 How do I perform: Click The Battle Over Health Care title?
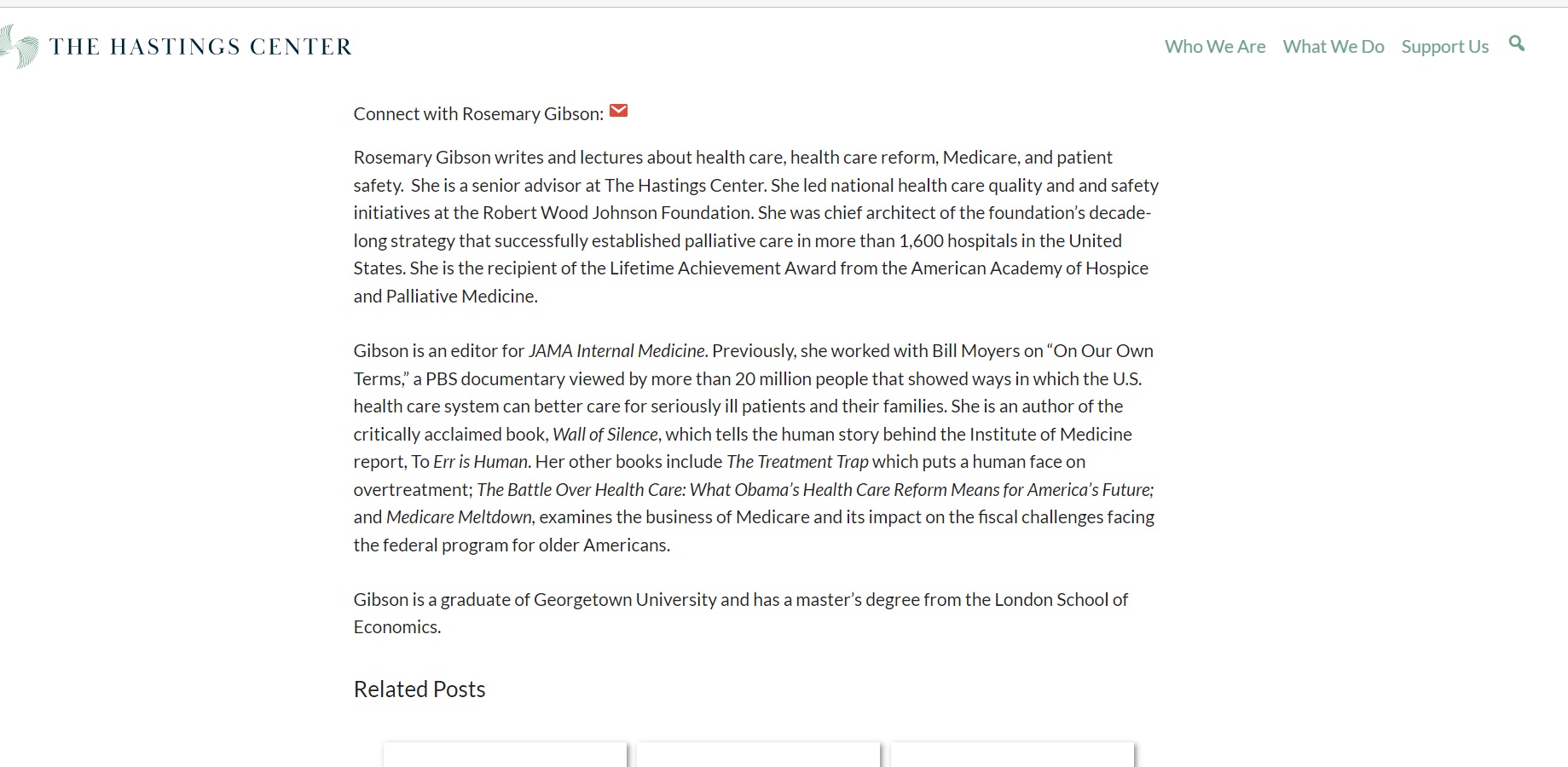(815, 490)
